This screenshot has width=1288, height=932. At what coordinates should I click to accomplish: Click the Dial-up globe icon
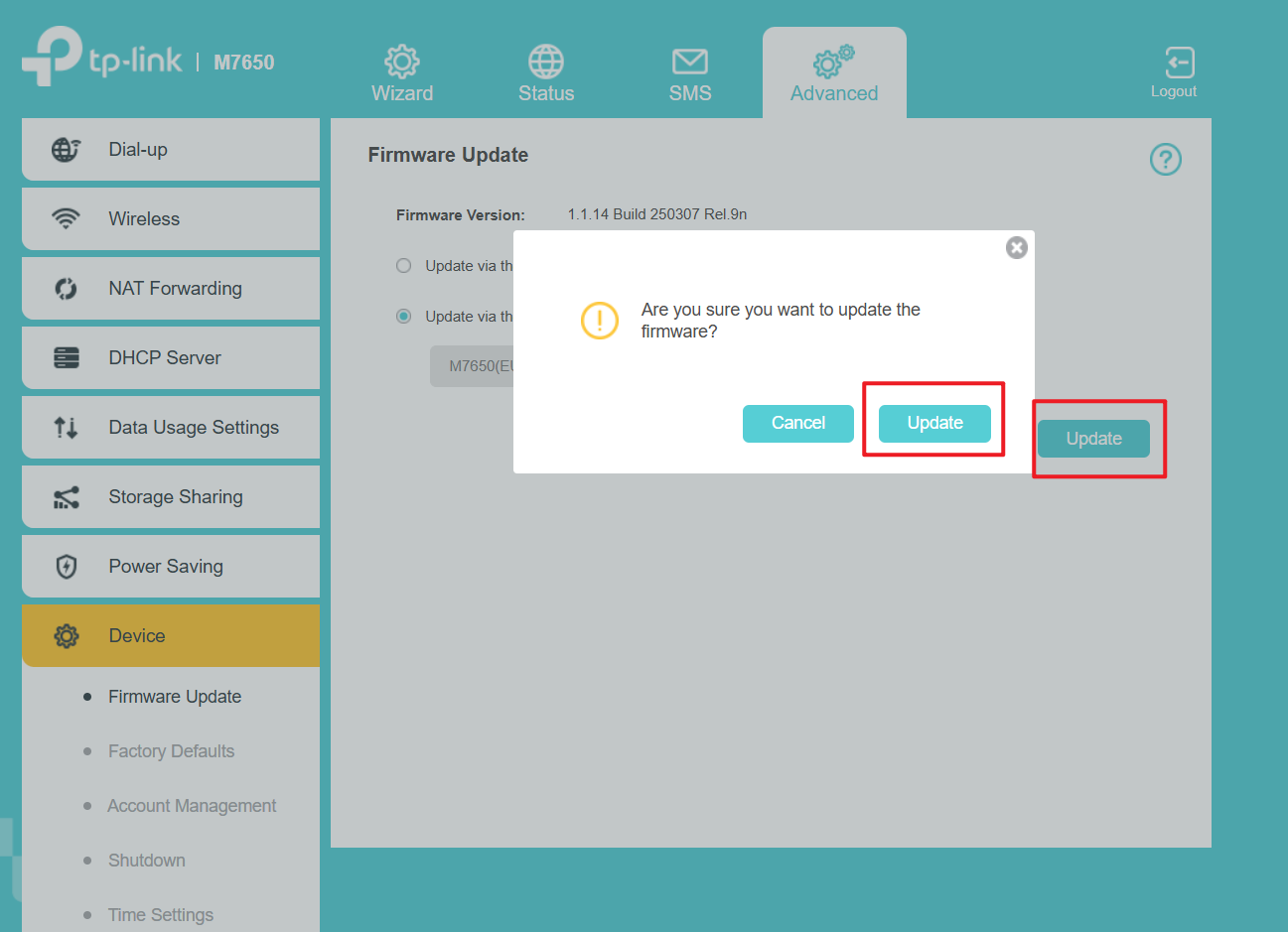pos(66,150)
